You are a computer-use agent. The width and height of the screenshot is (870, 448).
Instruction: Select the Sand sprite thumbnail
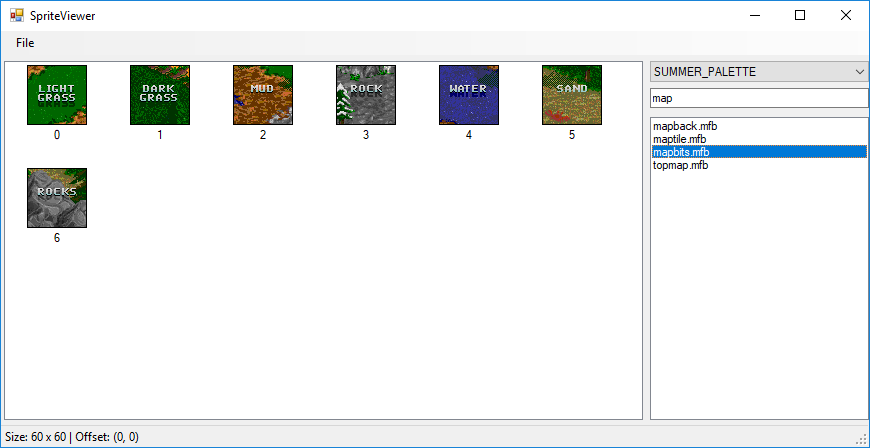click(x=572, y=95)
